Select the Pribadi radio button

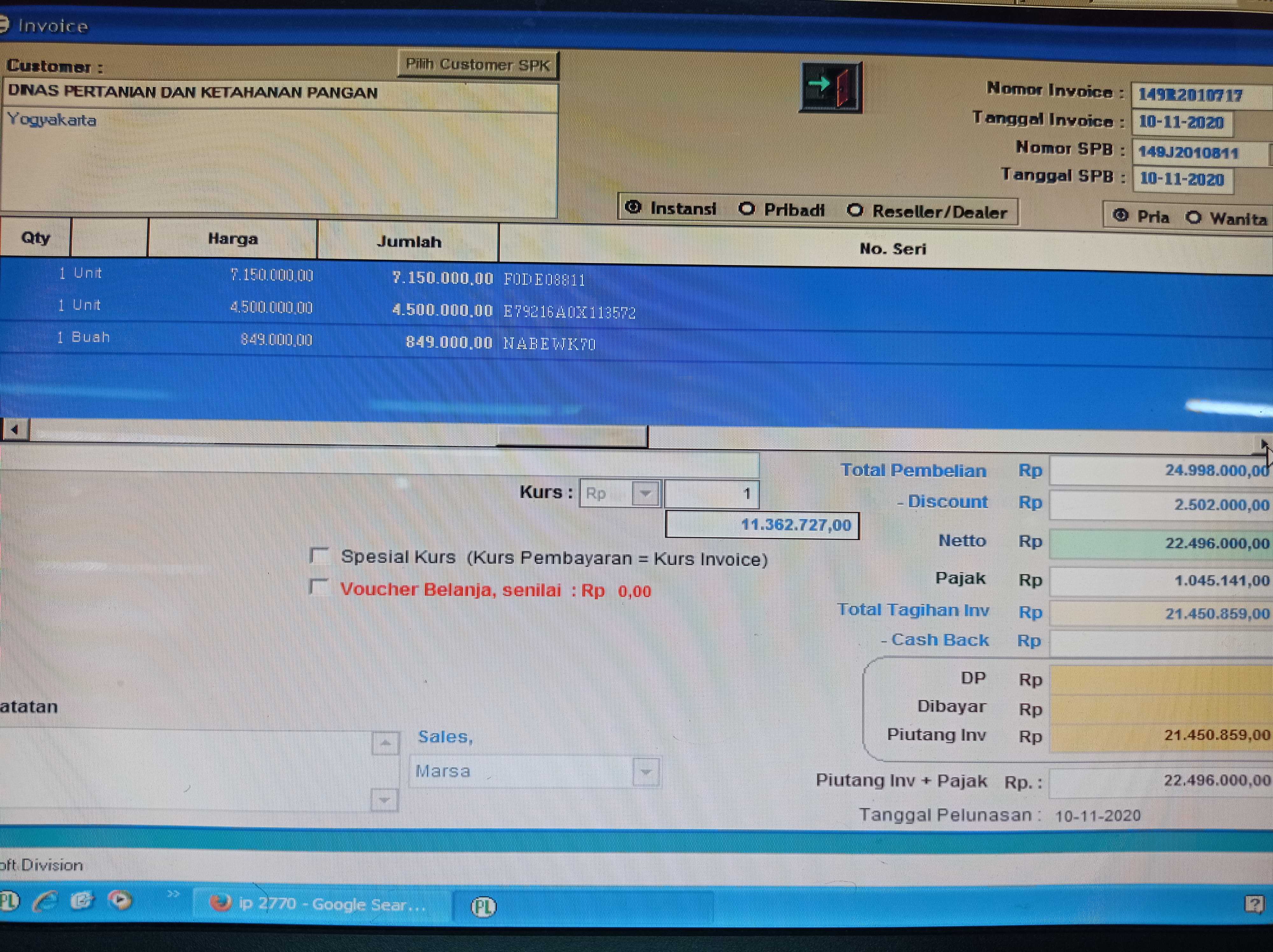point(747,209)
